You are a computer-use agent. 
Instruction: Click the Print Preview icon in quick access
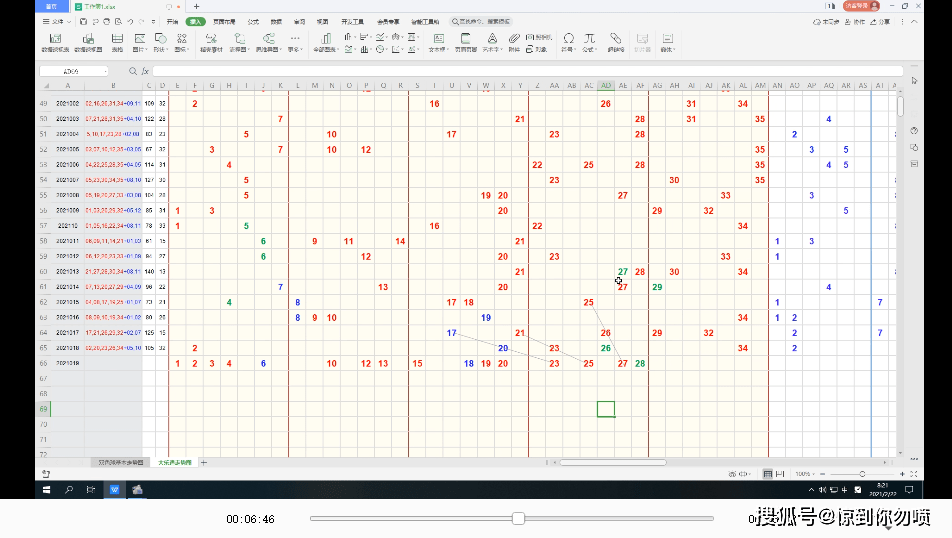118,21
